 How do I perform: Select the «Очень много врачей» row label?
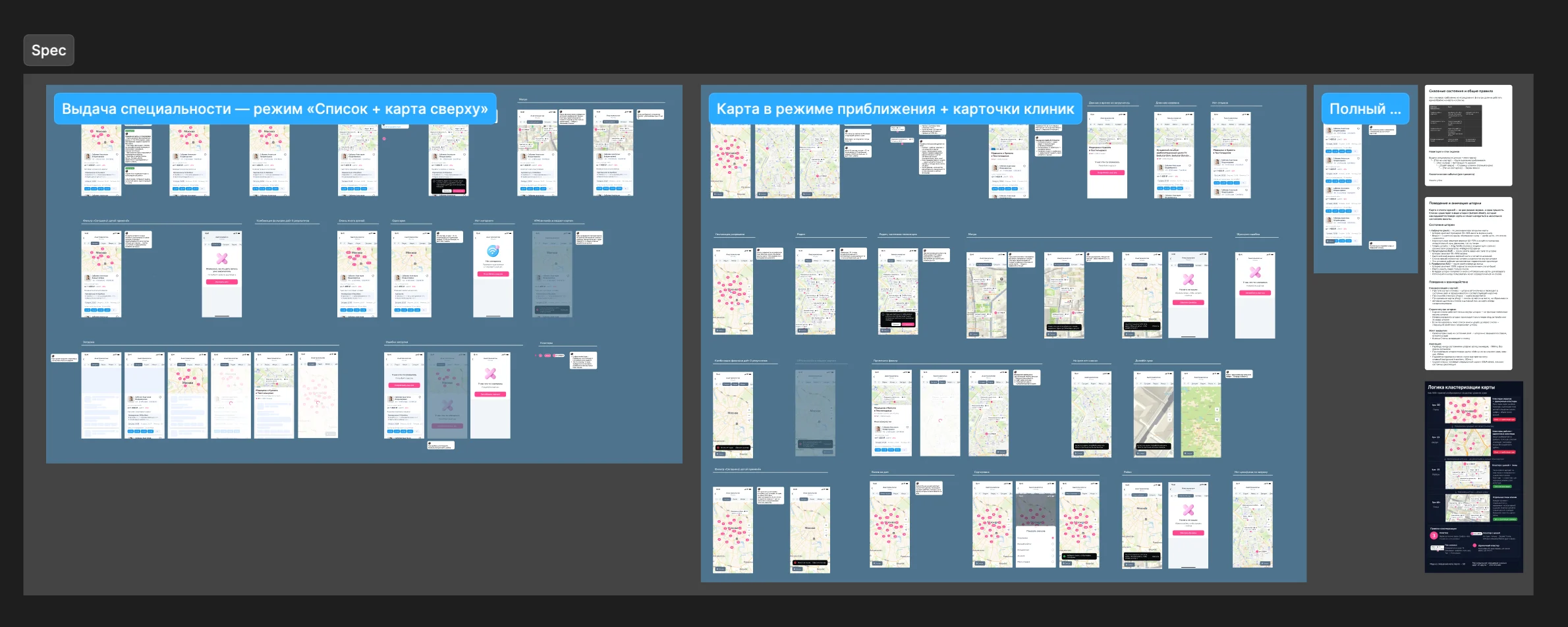[352, 221]
